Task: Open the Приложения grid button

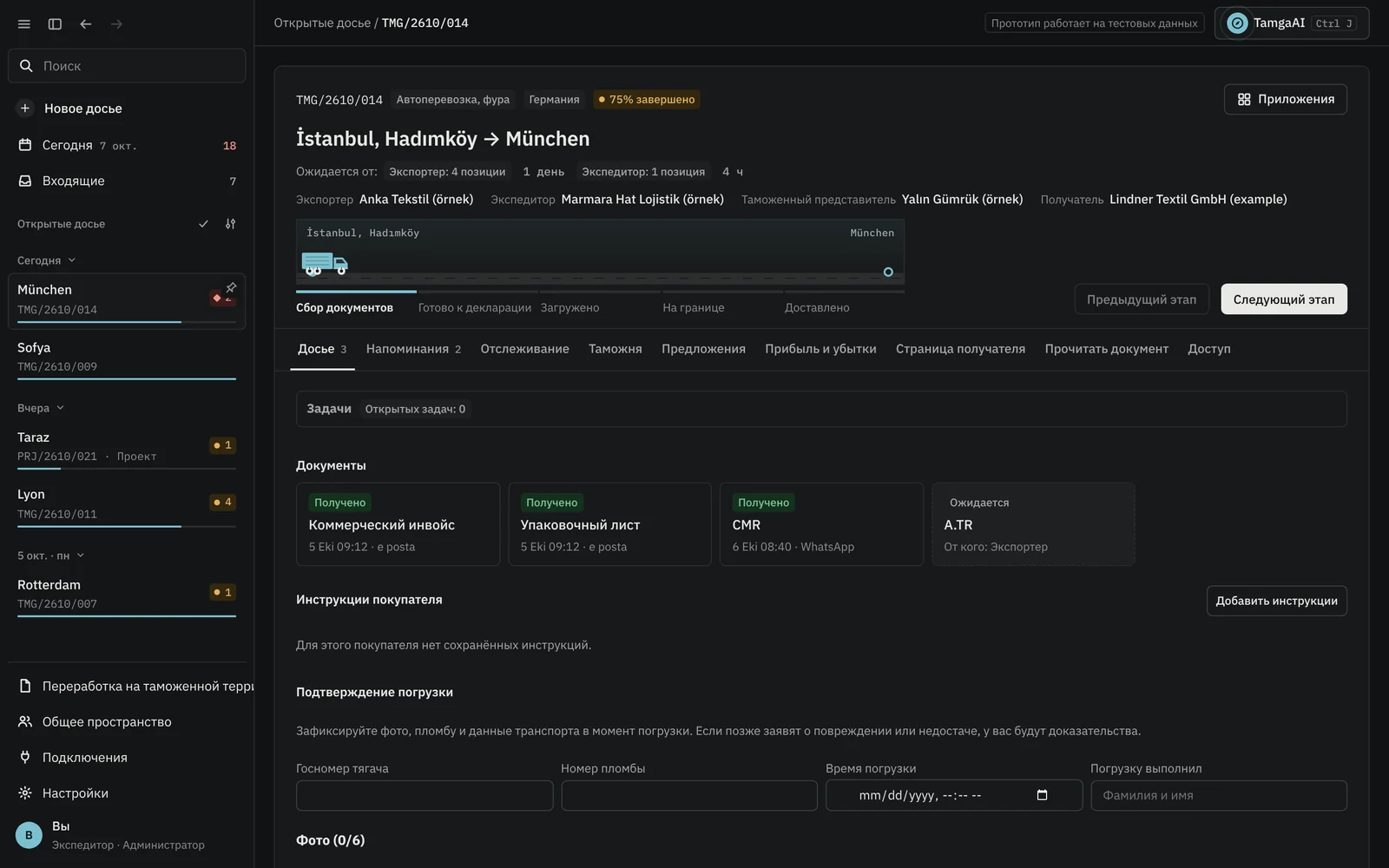Action: pyautogui.click(x=1286, y=99)
